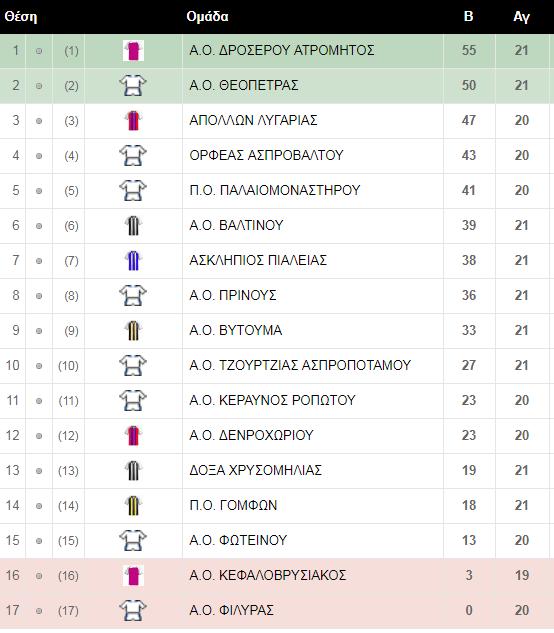Click the status dot for position 10
The width and height of the screenshot is (554, 633).
[39, 366]
